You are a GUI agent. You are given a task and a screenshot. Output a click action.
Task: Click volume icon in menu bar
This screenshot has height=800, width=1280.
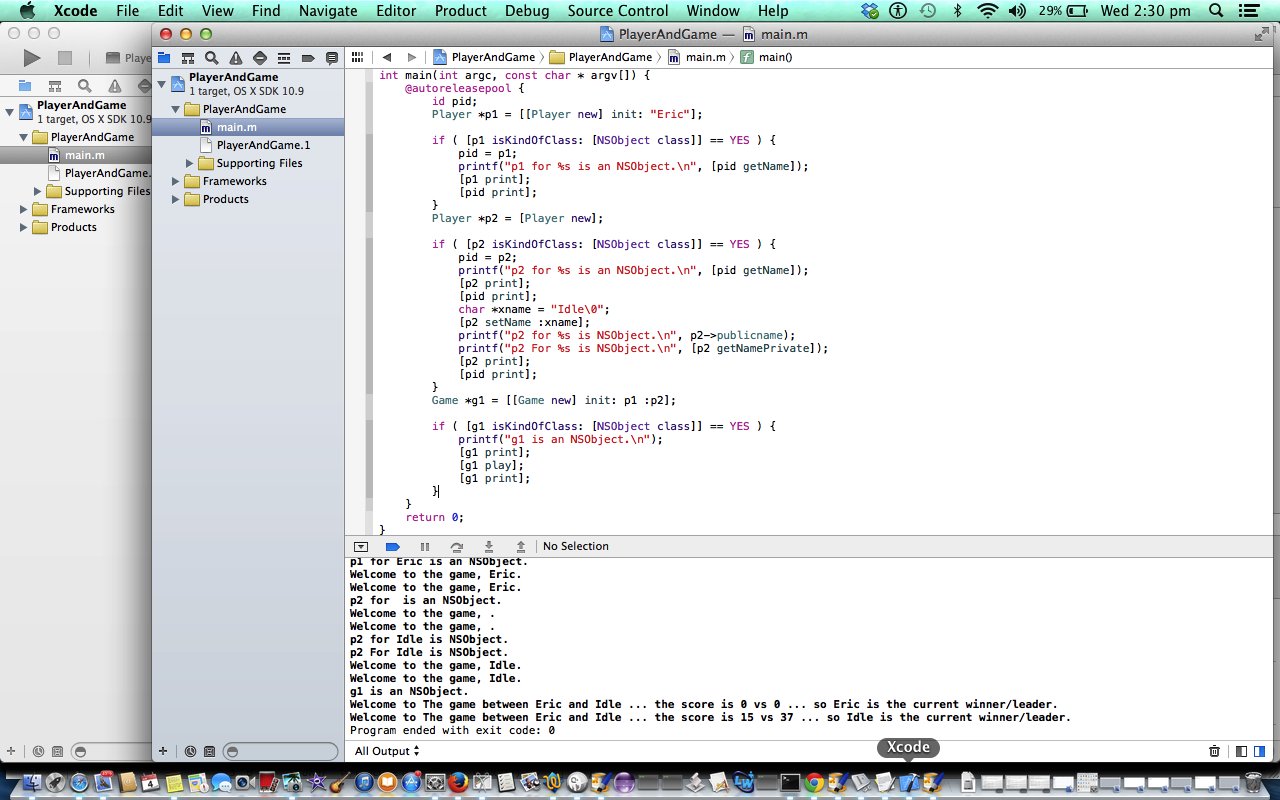point(1017,11)
